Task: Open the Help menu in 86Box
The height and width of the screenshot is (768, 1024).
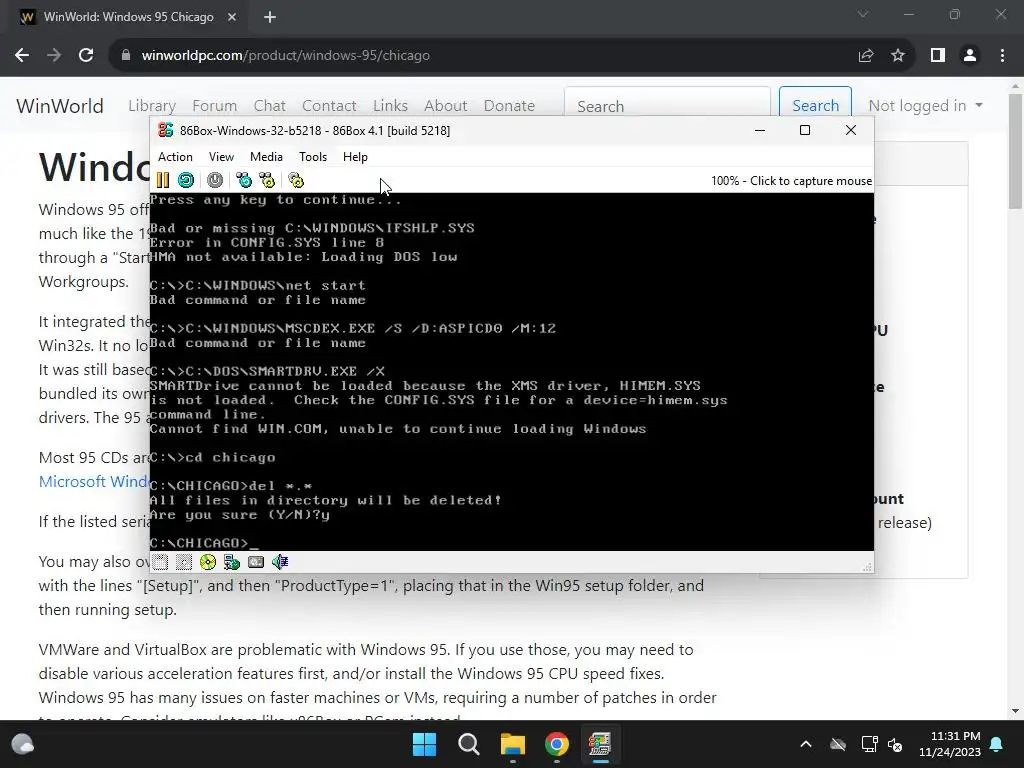Action: pos(355,157)
